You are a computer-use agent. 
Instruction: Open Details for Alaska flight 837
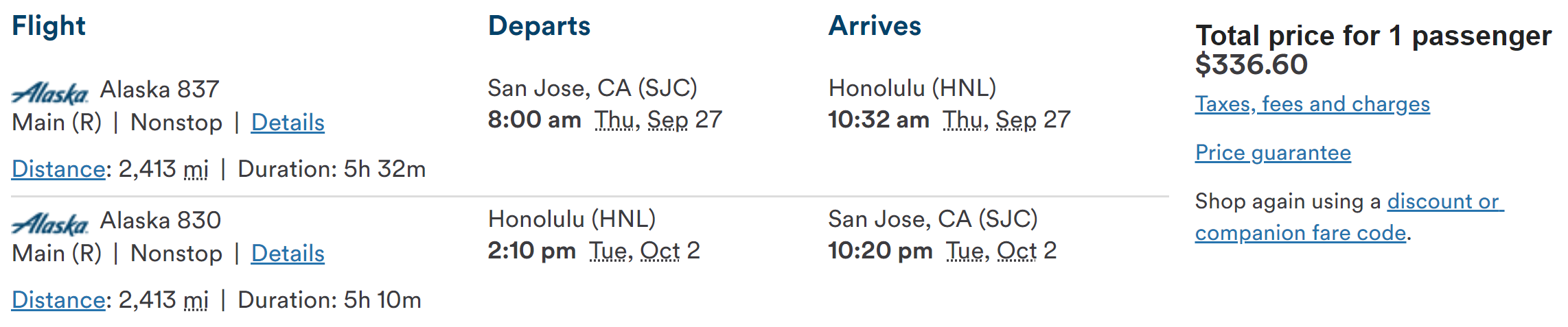288,123
